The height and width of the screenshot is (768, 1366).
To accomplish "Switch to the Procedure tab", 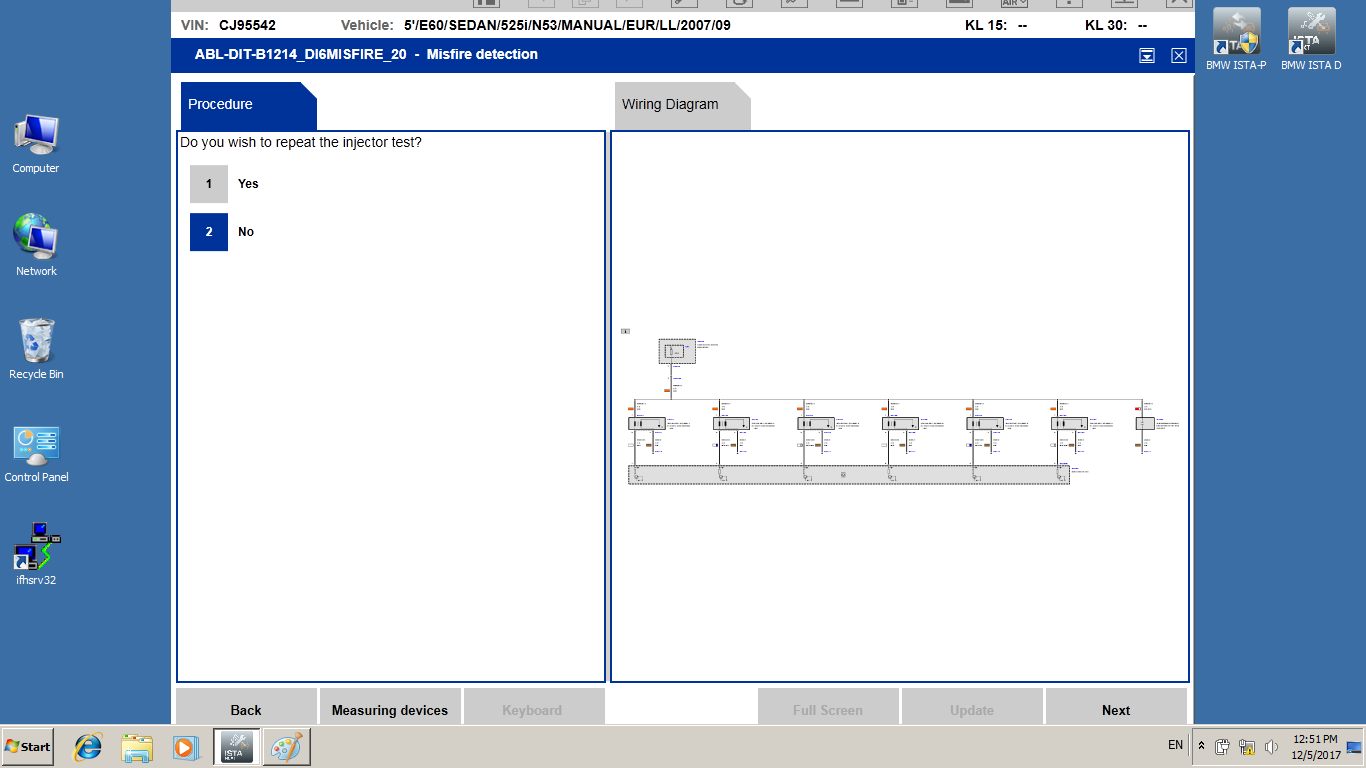I will tap(247, 105).
